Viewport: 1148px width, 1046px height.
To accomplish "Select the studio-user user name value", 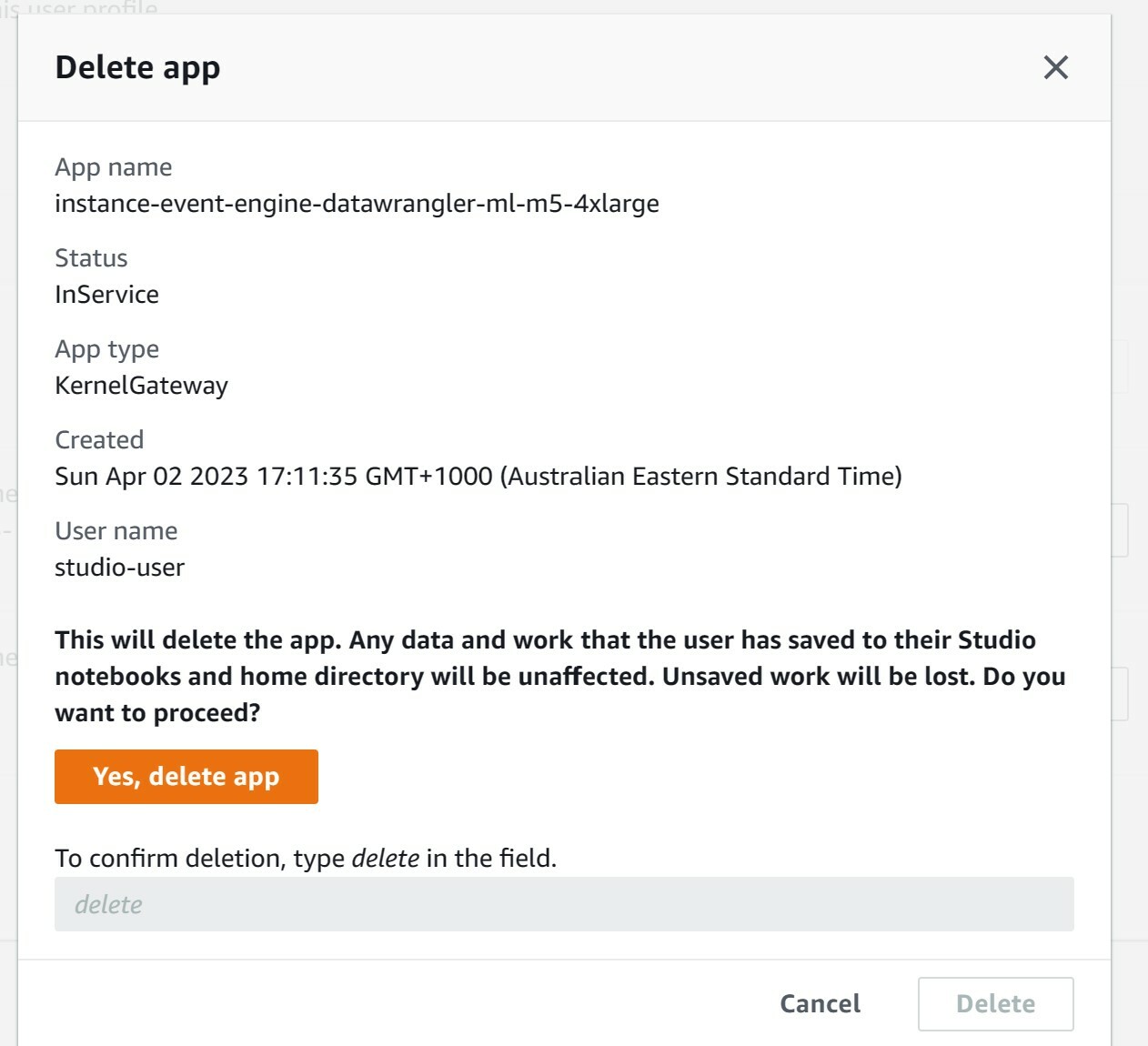I will pos(119,567).
